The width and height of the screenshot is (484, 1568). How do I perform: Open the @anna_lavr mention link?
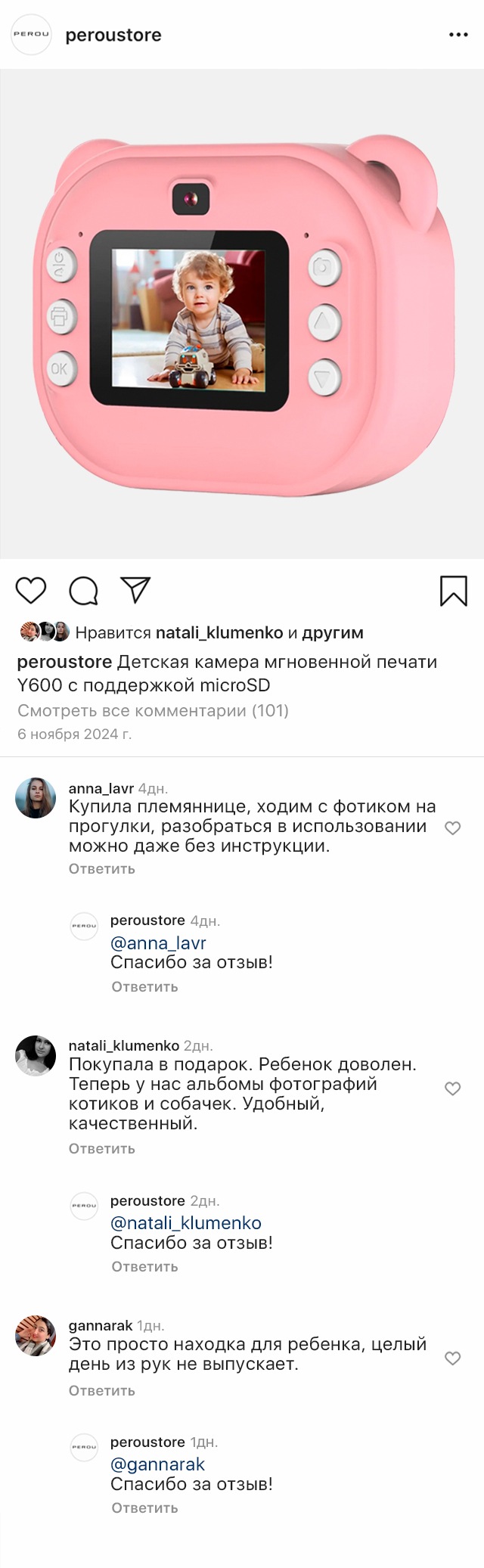[158, 943]
